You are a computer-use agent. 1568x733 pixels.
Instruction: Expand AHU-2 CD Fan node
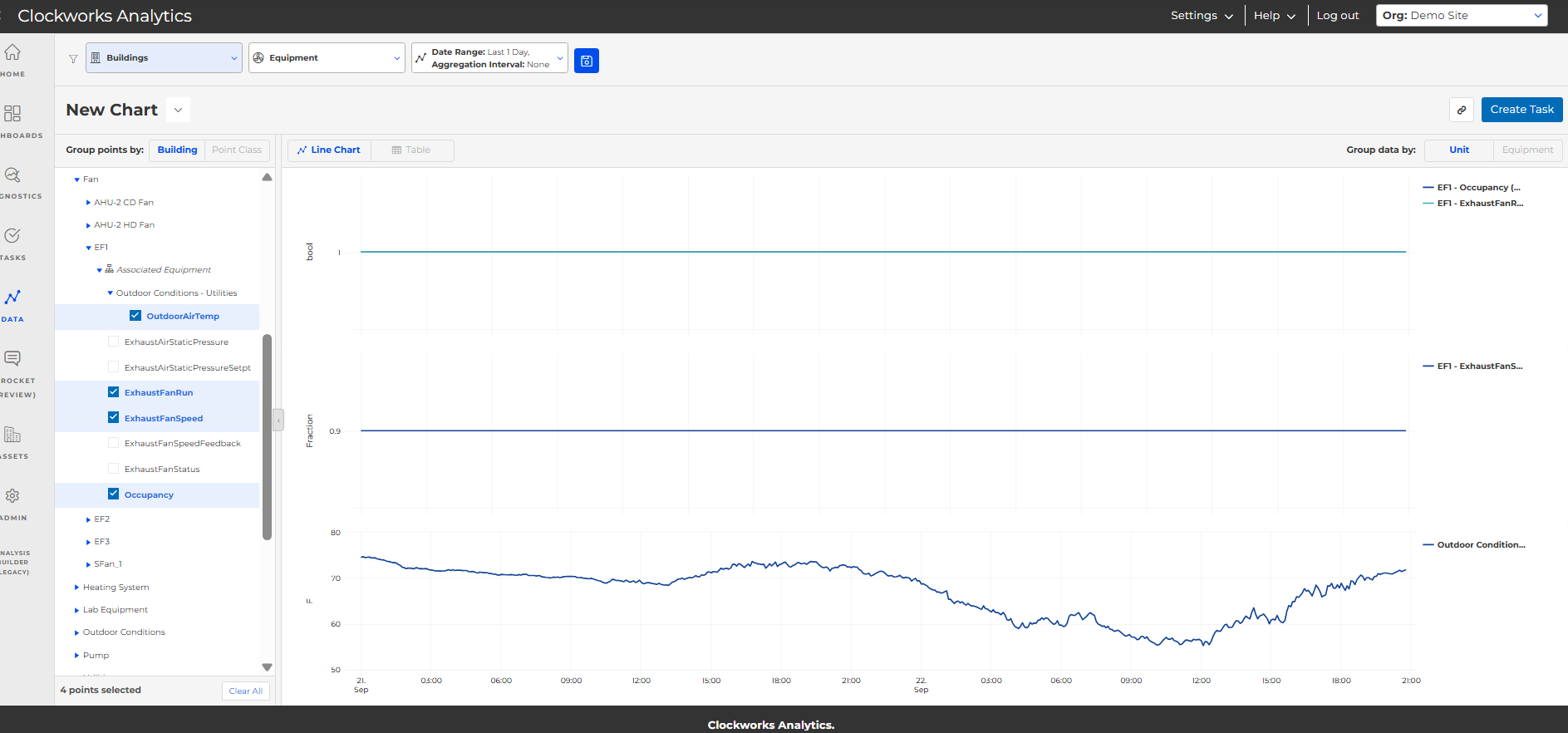[88, 203]
